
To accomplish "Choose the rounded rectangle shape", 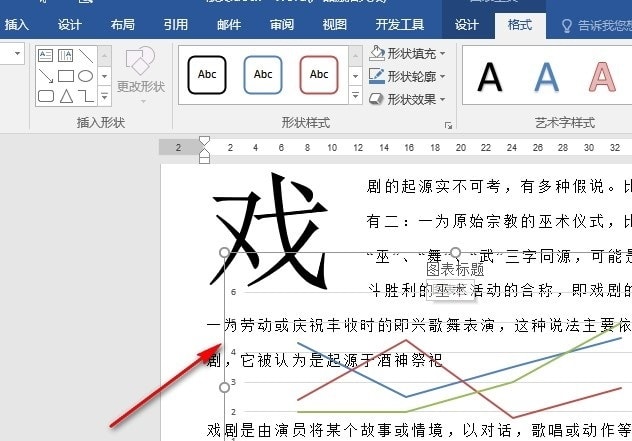I will click(46, 96).
